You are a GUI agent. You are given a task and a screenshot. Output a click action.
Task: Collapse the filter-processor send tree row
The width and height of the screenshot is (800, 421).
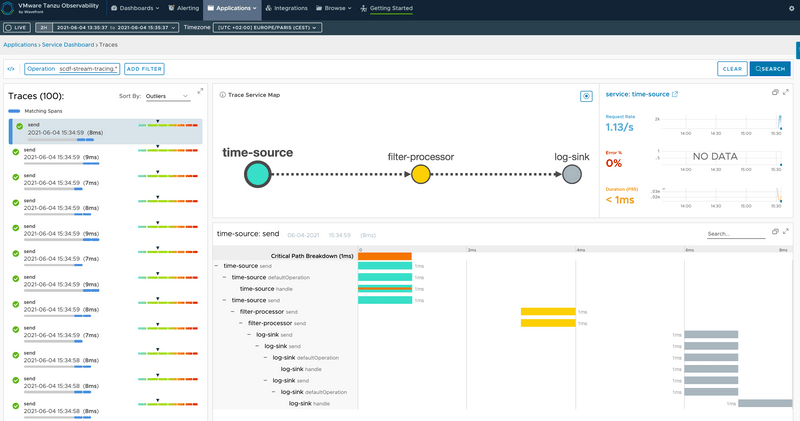pos(234,311)
